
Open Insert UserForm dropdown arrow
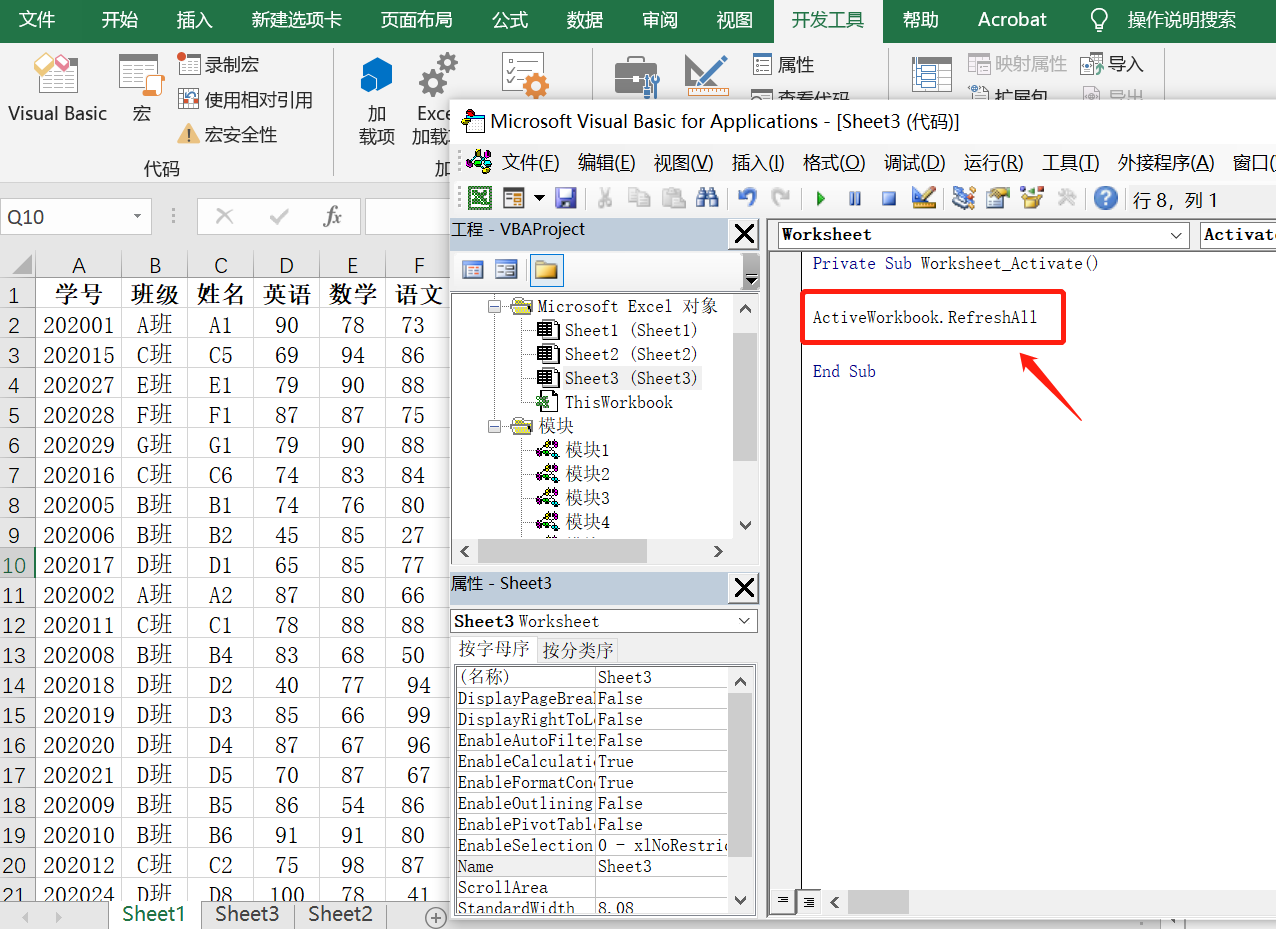tap(540, 198)
